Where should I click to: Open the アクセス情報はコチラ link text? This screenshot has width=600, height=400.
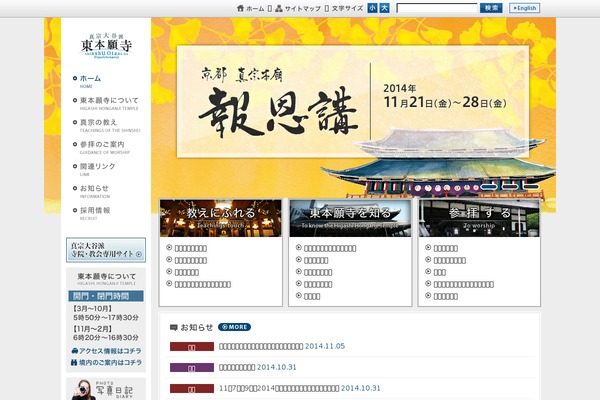pyautogui.click(x=110, y=351)
